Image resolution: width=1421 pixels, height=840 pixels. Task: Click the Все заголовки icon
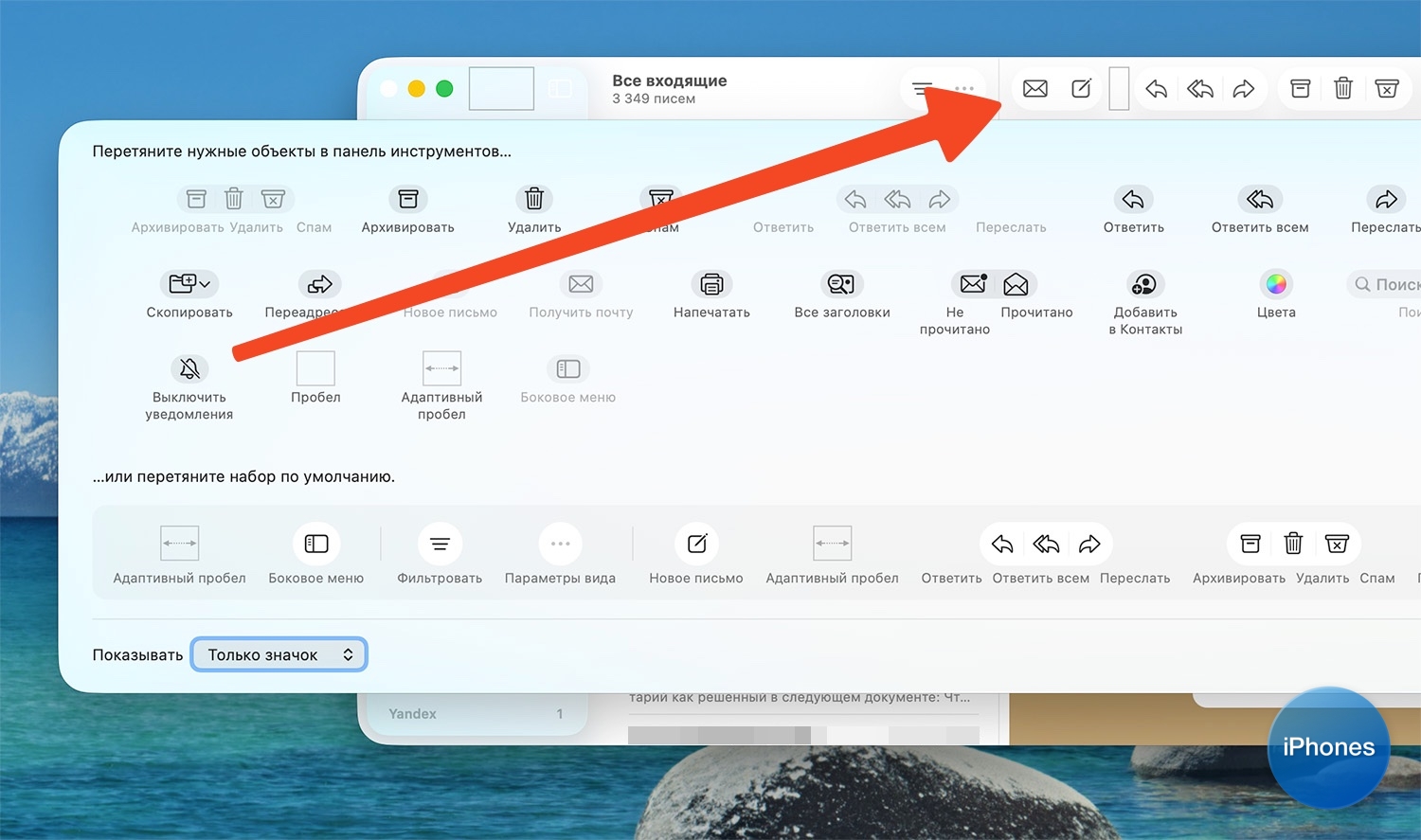tap(841, 284)
